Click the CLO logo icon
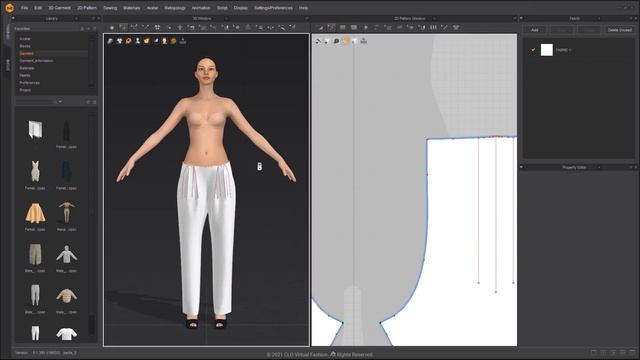This screenshot has width=640, height=360. point(9,8)
